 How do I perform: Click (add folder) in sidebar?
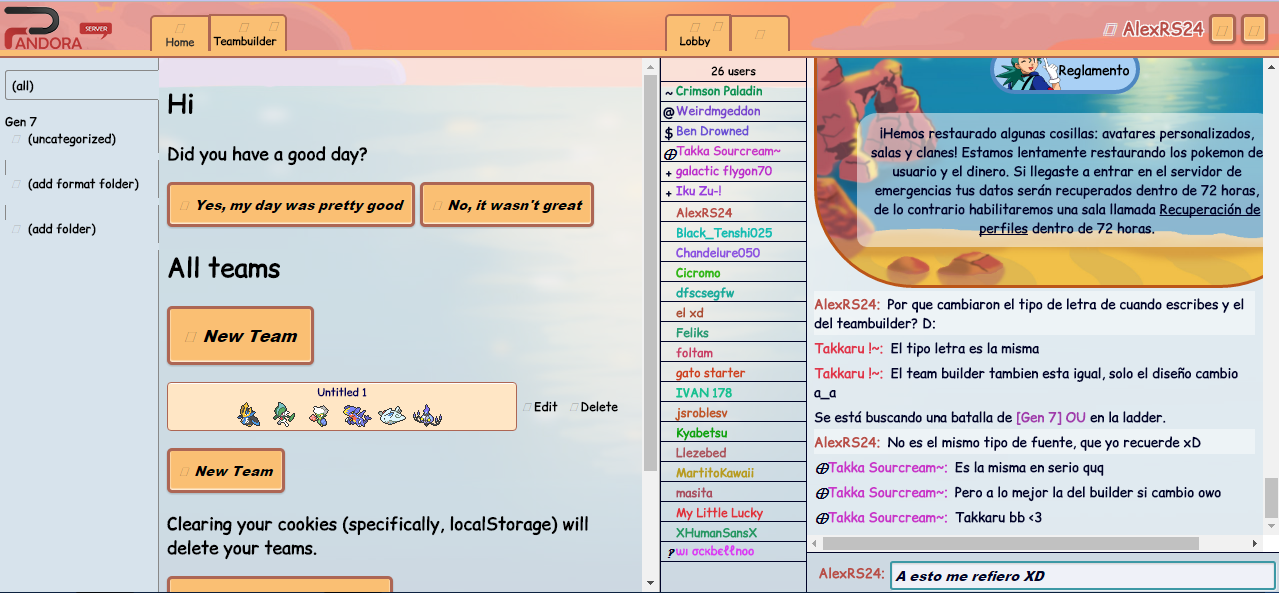62,229
